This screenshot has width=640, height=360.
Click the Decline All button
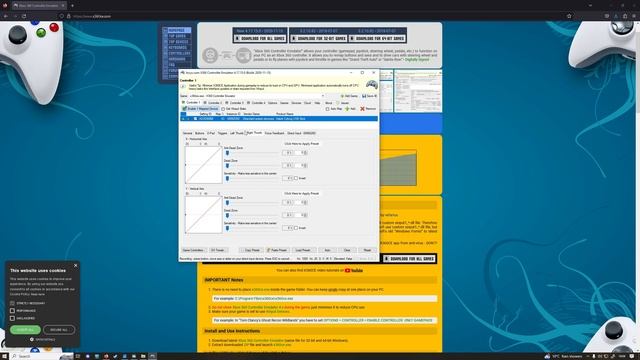point(59,329)
